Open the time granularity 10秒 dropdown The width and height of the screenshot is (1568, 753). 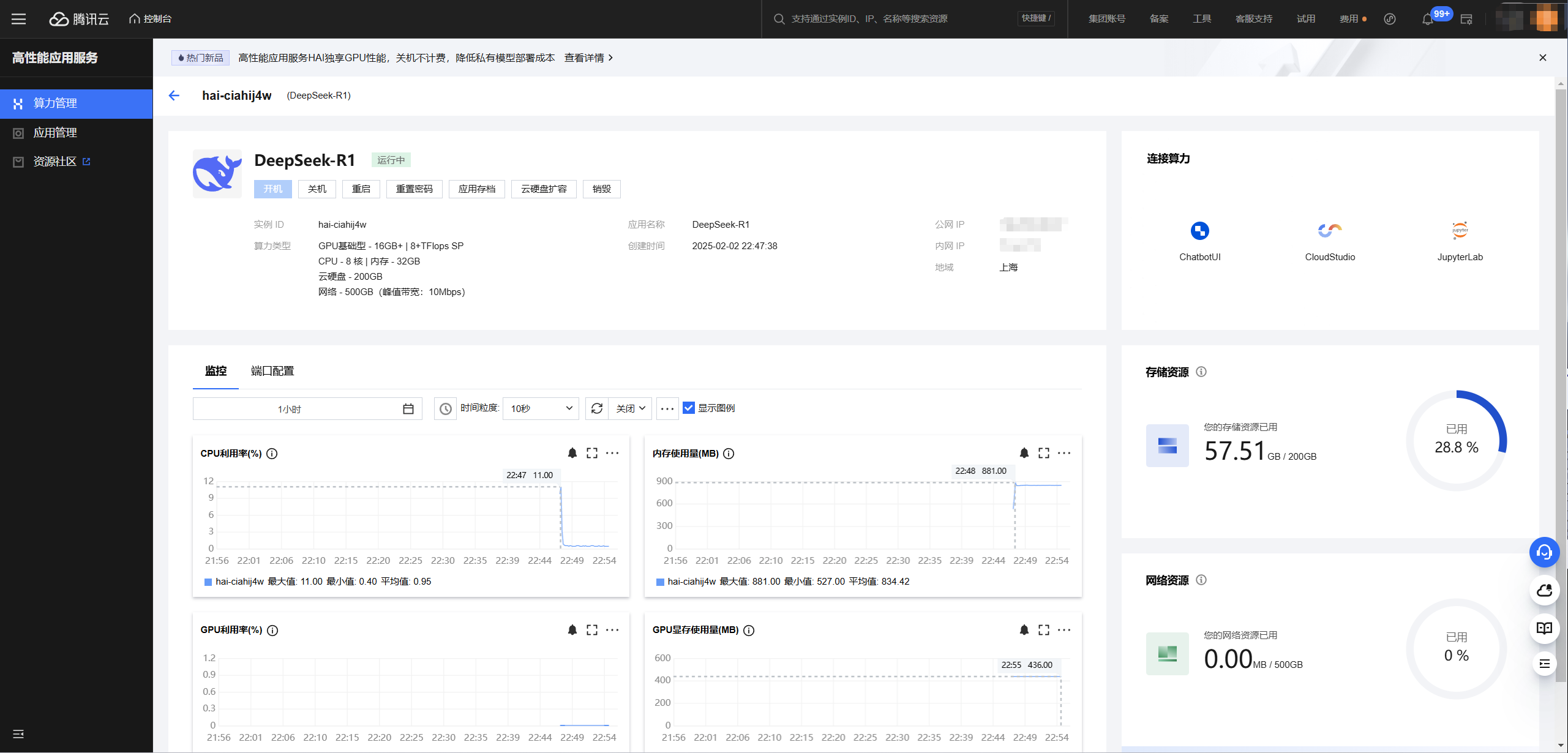tap(541, 408)
